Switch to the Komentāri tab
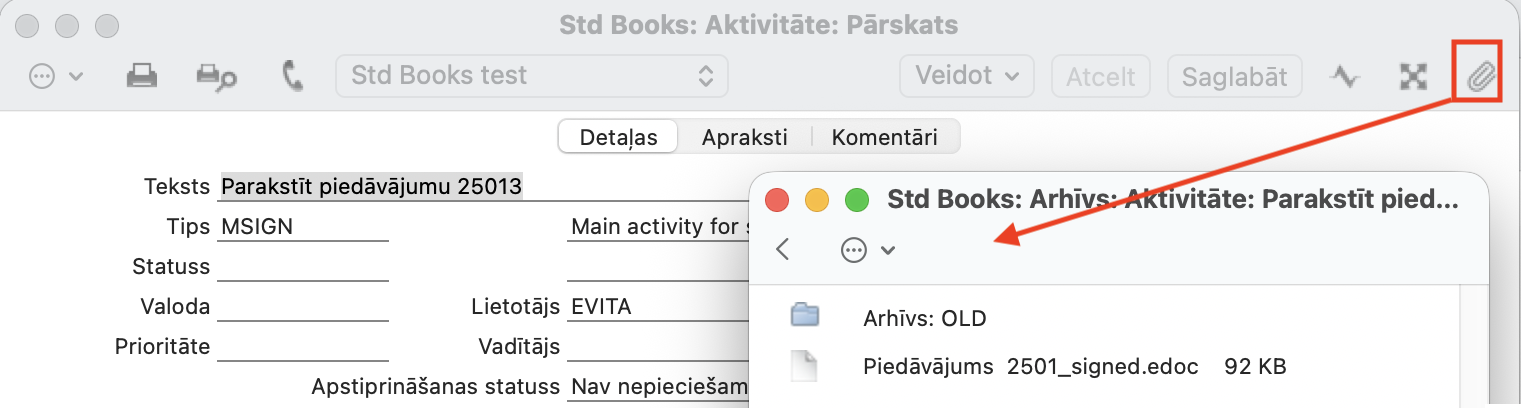1521x408 pixels. click(884, 137)
